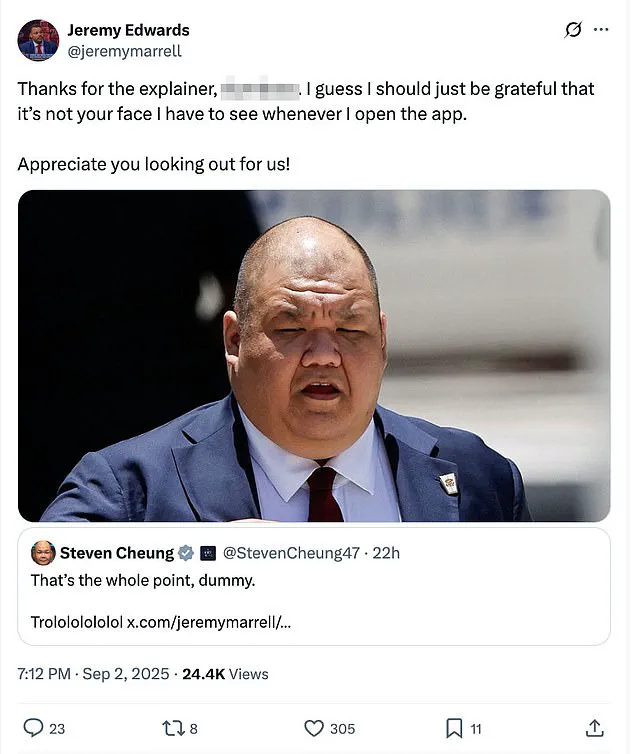Enlarge the main post photo

click(314, 355)
